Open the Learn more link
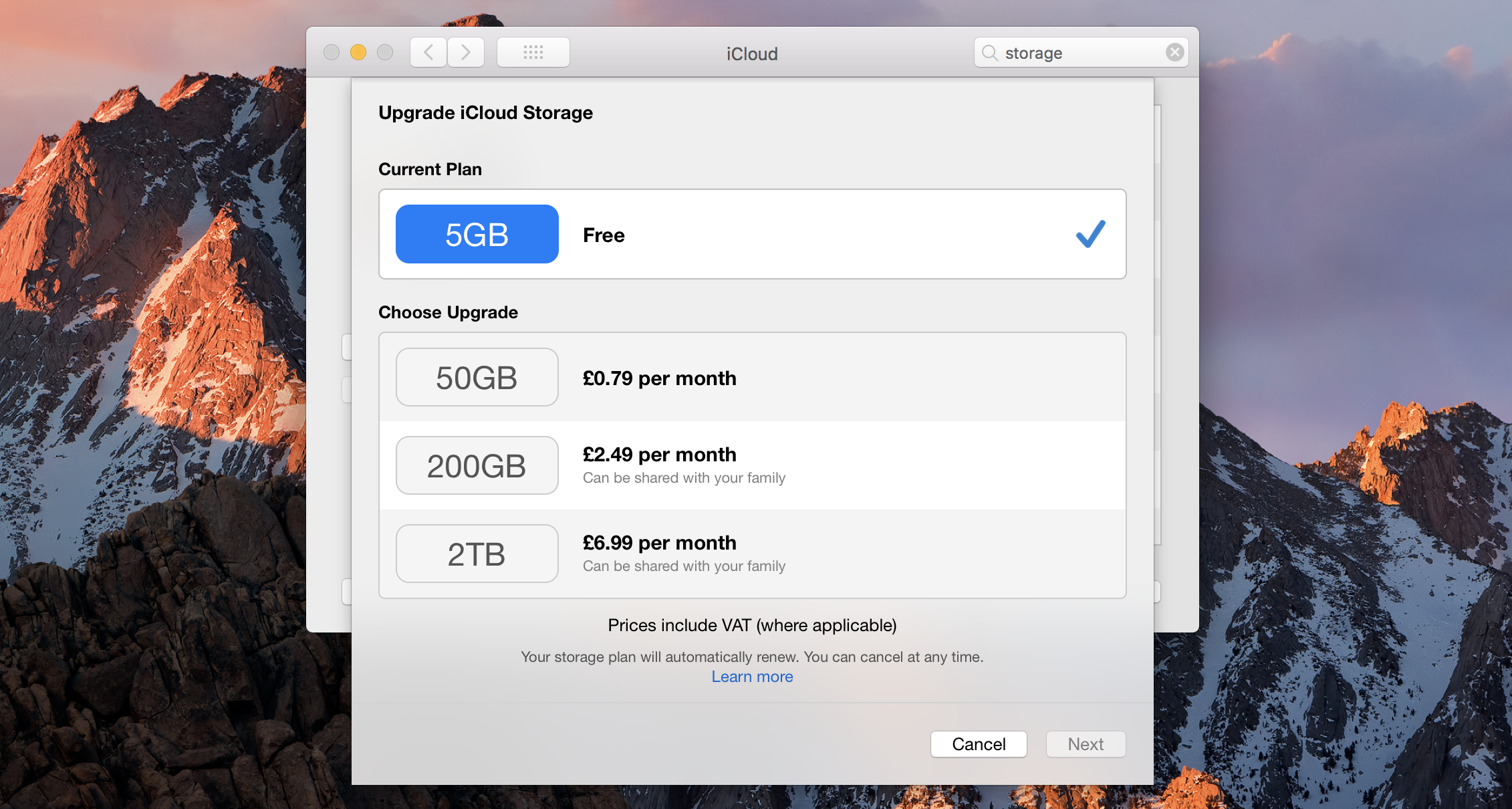 point(752,677)
